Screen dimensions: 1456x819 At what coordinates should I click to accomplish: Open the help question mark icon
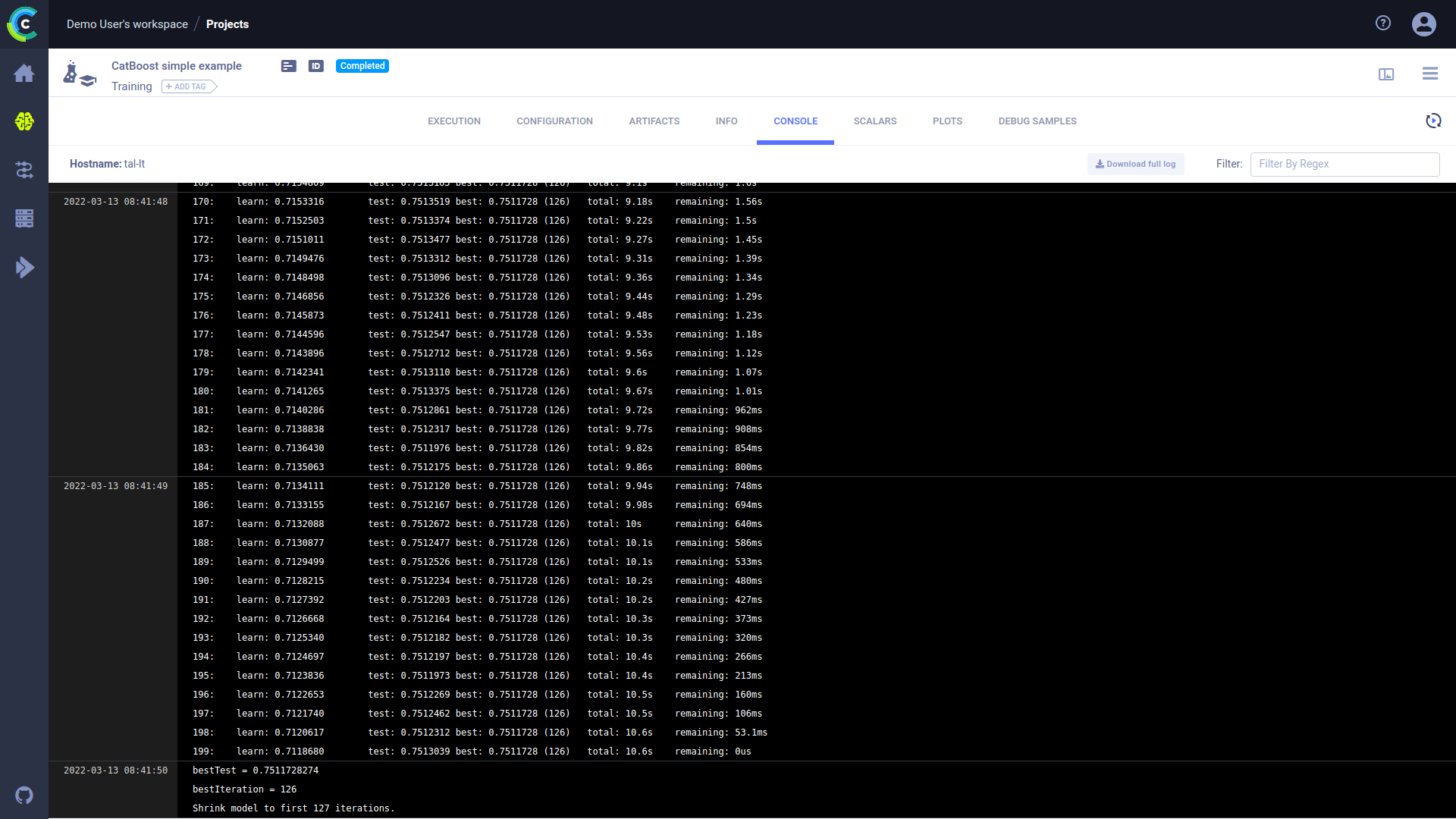click(x=1383, y=24)
